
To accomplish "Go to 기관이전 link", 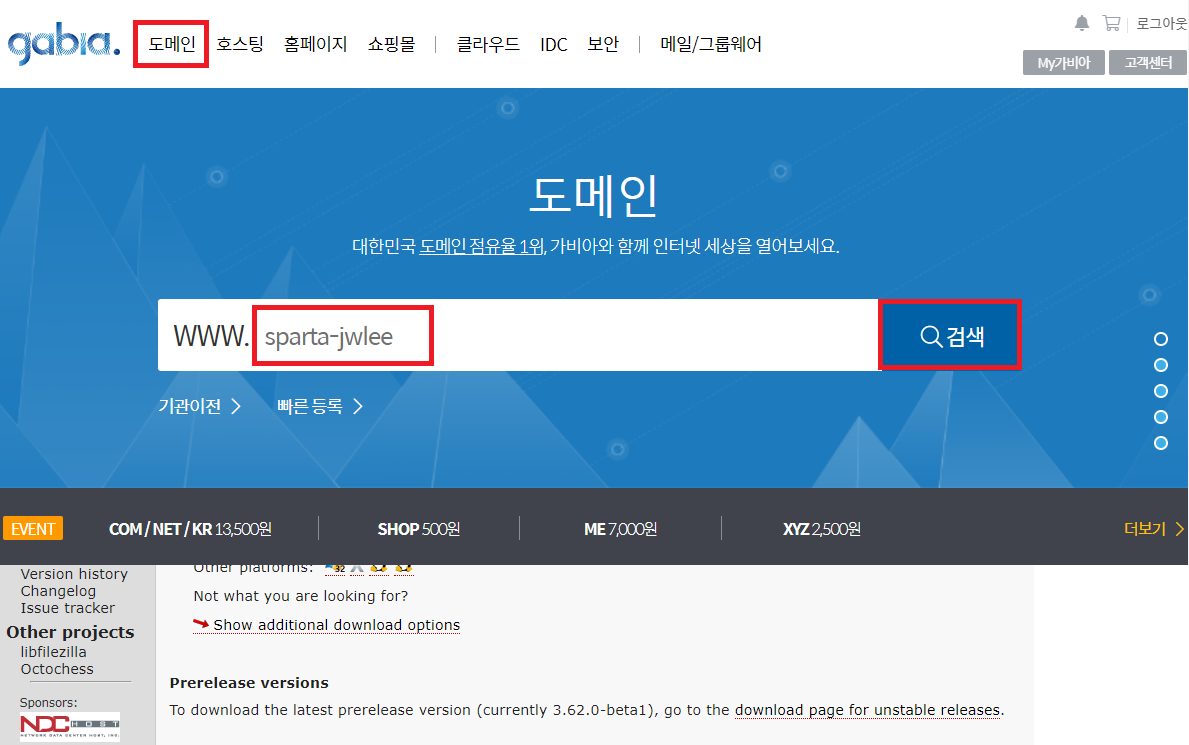I will [x=199, y=406].
